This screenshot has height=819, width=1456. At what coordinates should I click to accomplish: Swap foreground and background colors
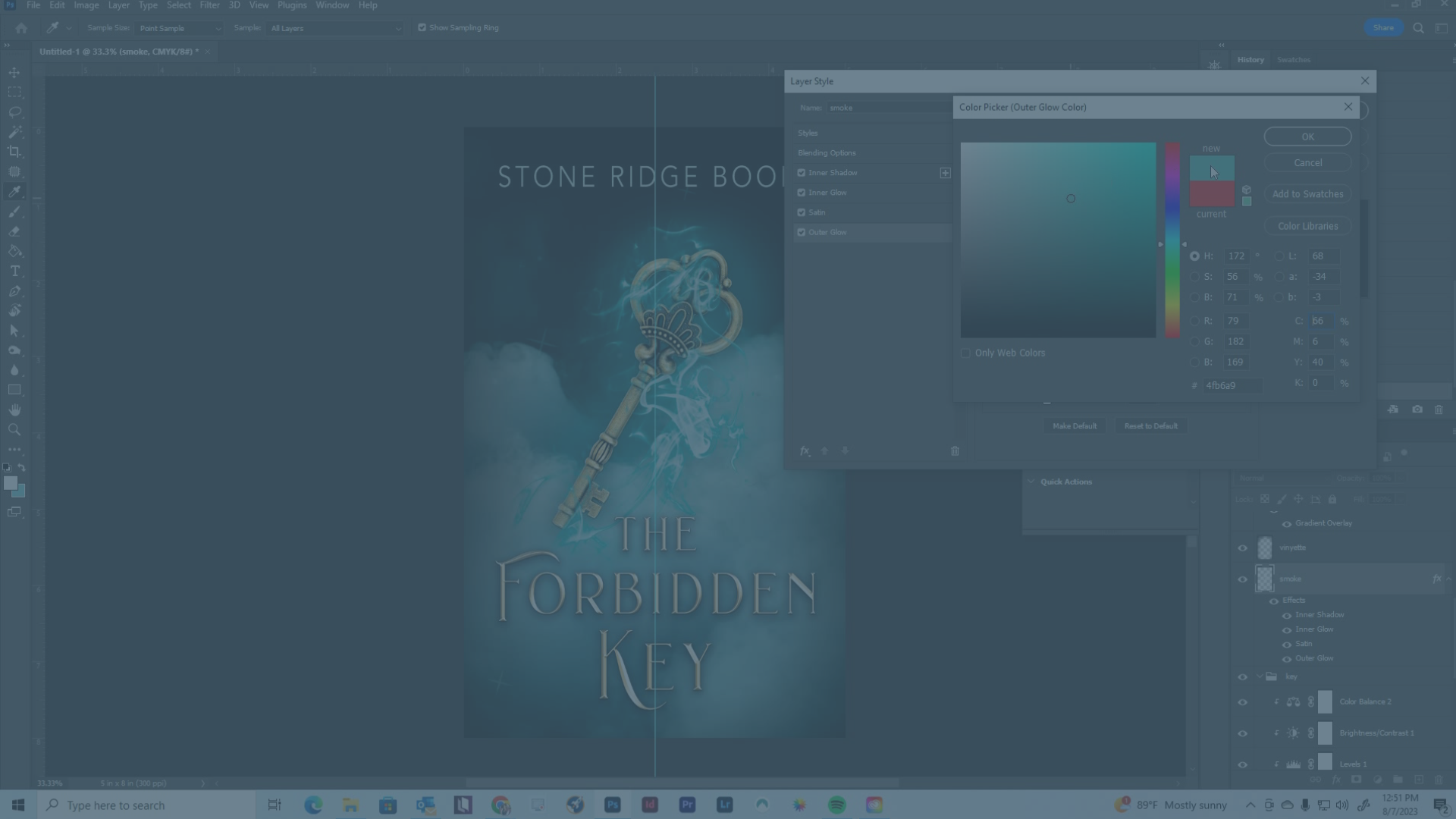22,468
